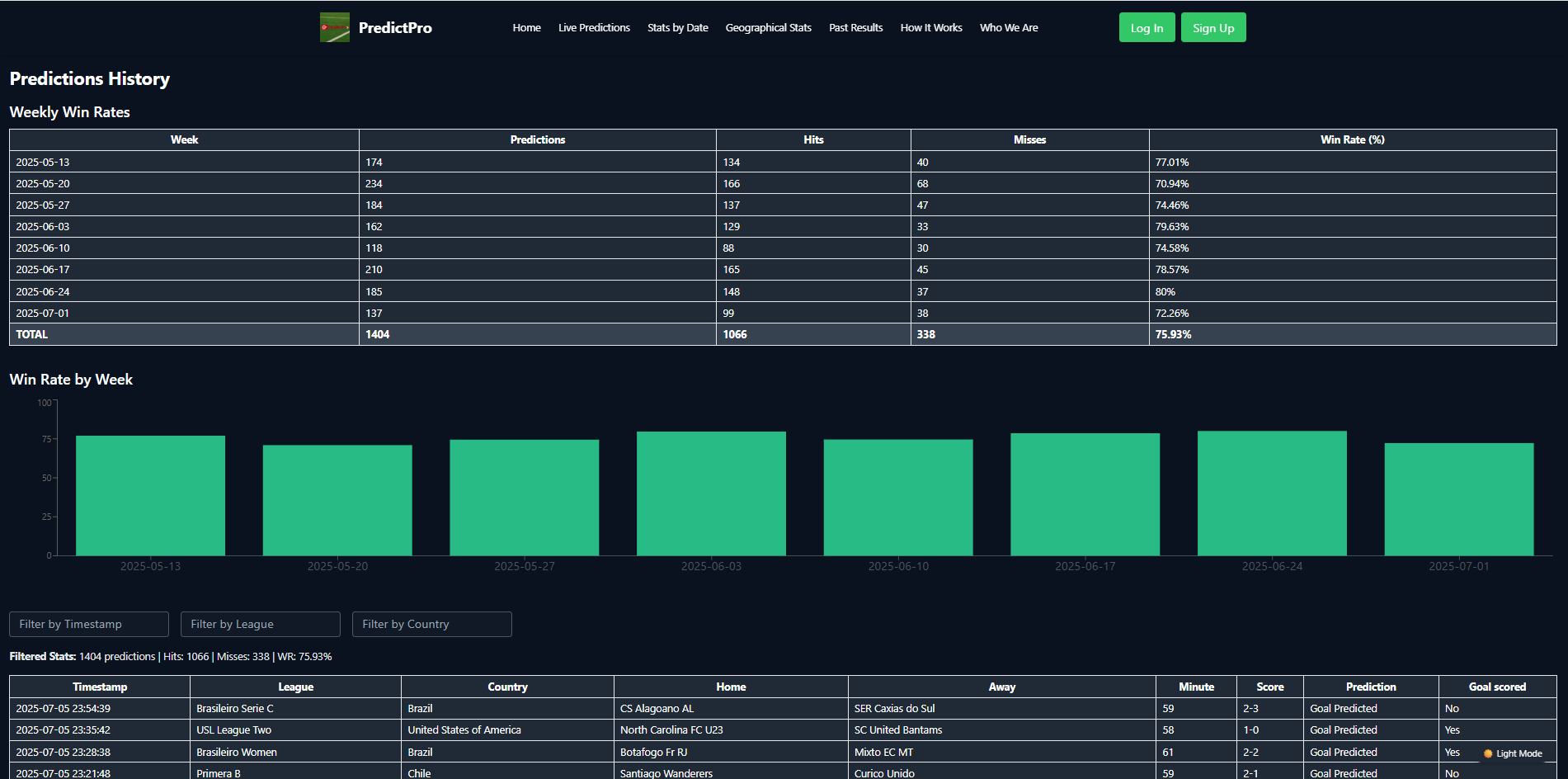Click the Win Rate (%) column header
The width and height of the screenshot is (1568, 779).
click(x=1353, y=139)
